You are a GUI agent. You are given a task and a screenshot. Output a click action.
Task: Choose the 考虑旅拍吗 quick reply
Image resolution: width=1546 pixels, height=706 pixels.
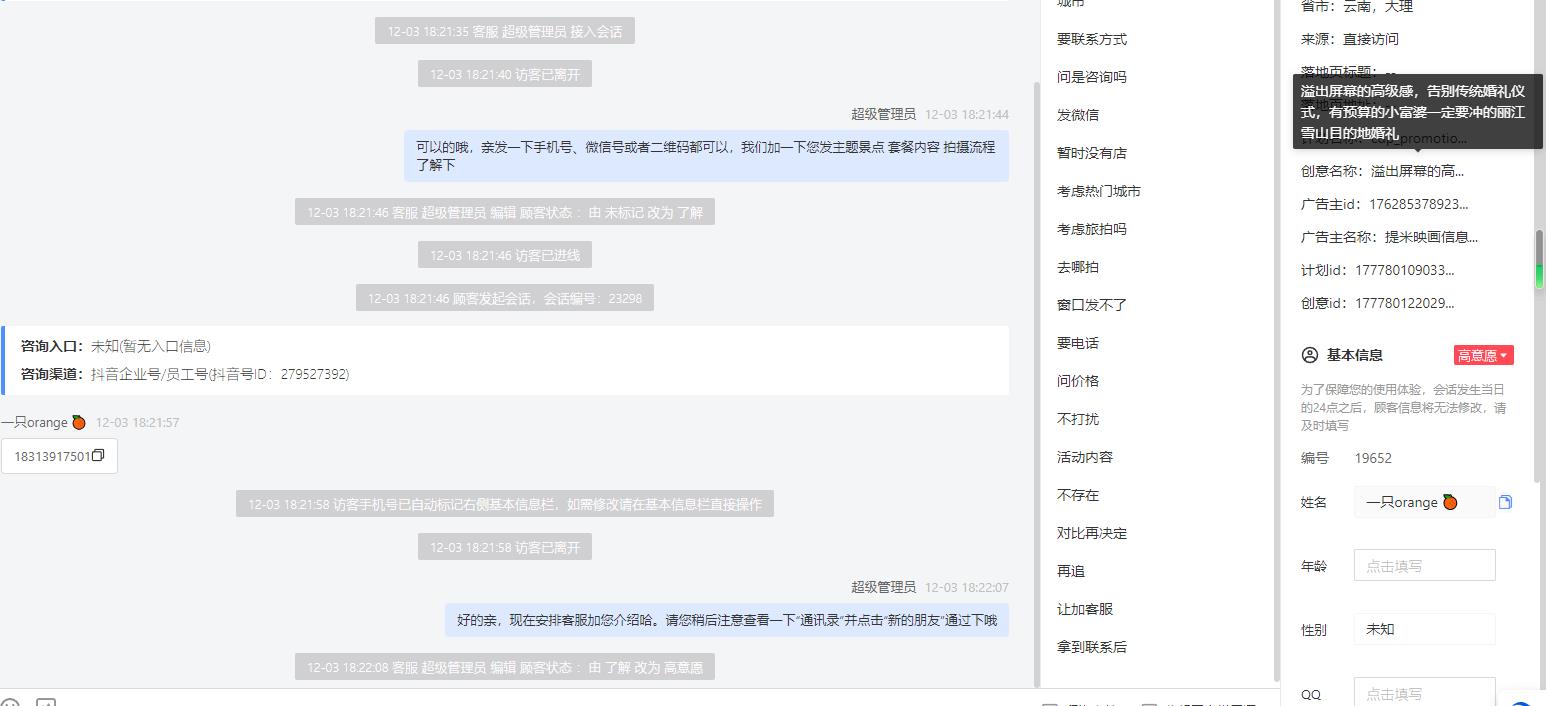pos(1092,229)
